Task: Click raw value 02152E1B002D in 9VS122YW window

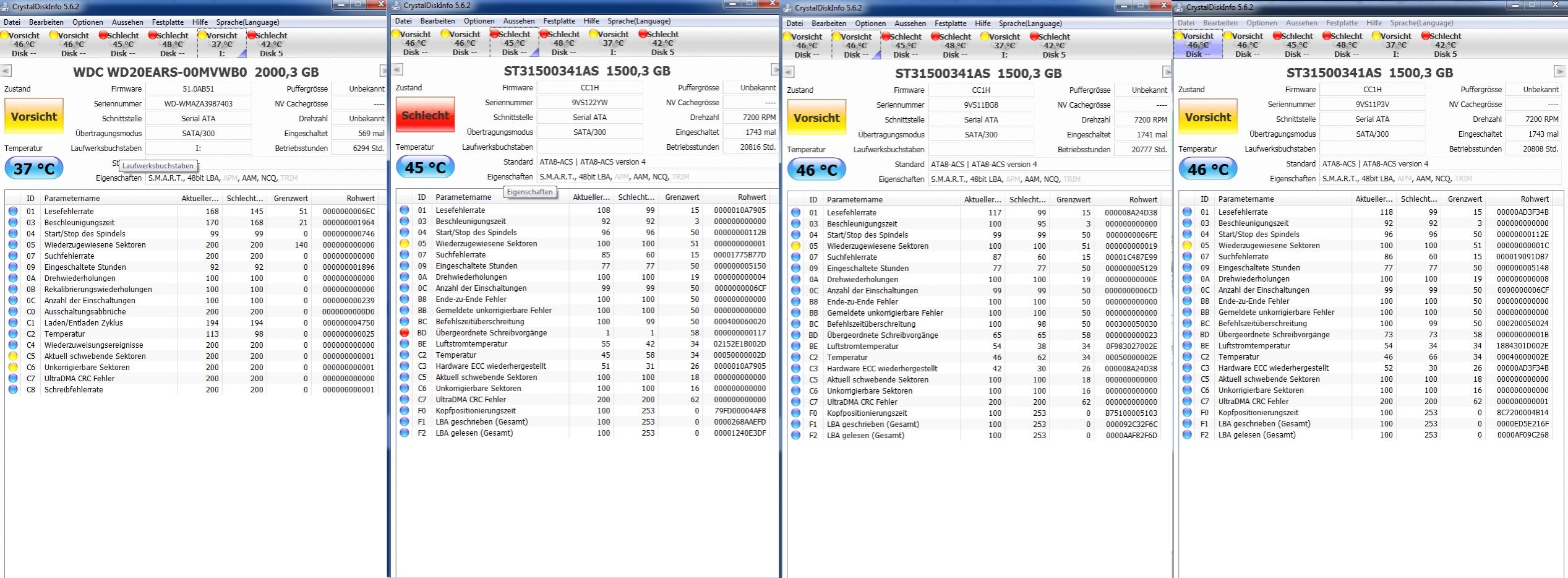Action: [x=739, y=343]
